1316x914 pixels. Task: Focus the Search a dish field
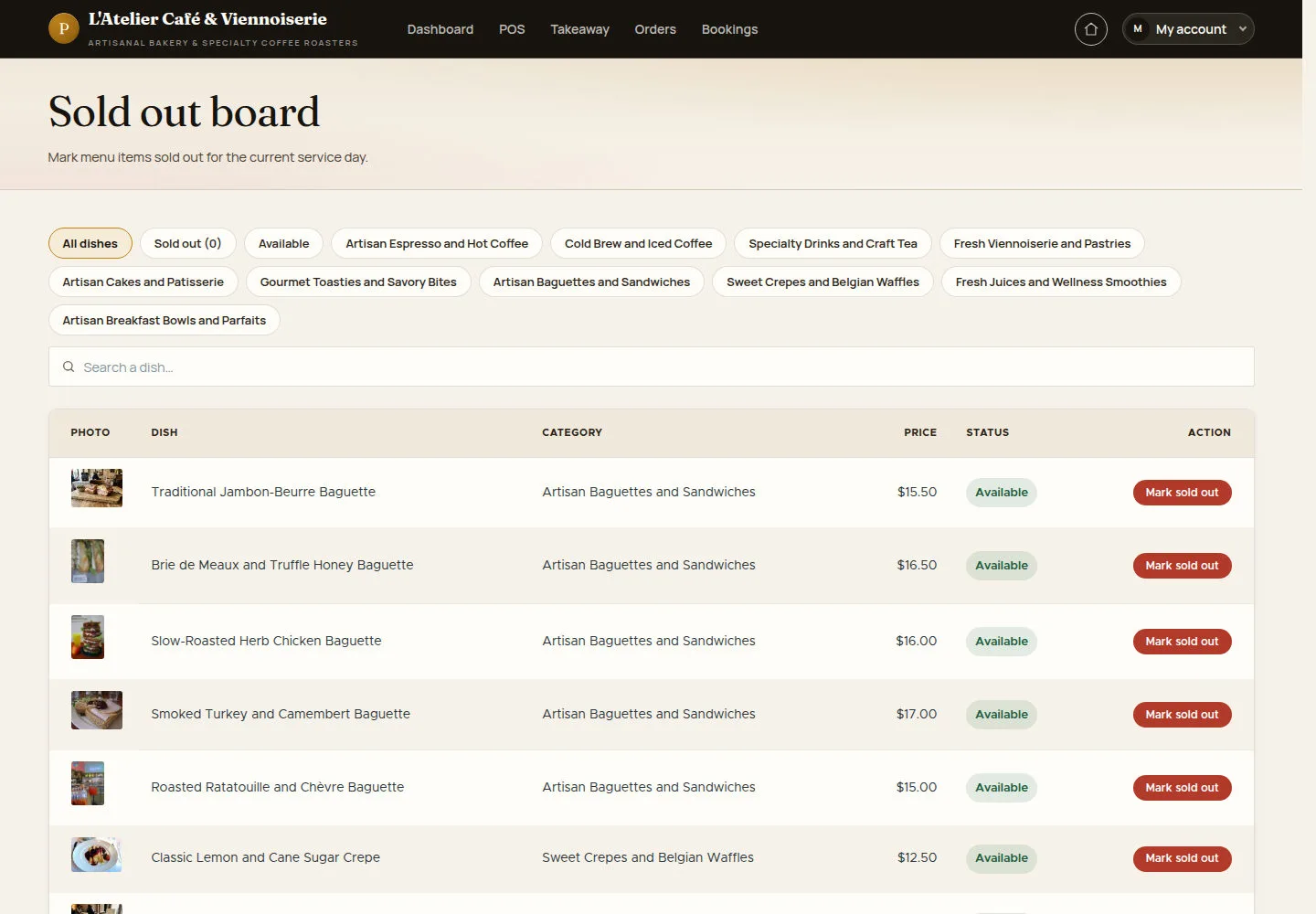pyautogui.click(x=651, y=367)
